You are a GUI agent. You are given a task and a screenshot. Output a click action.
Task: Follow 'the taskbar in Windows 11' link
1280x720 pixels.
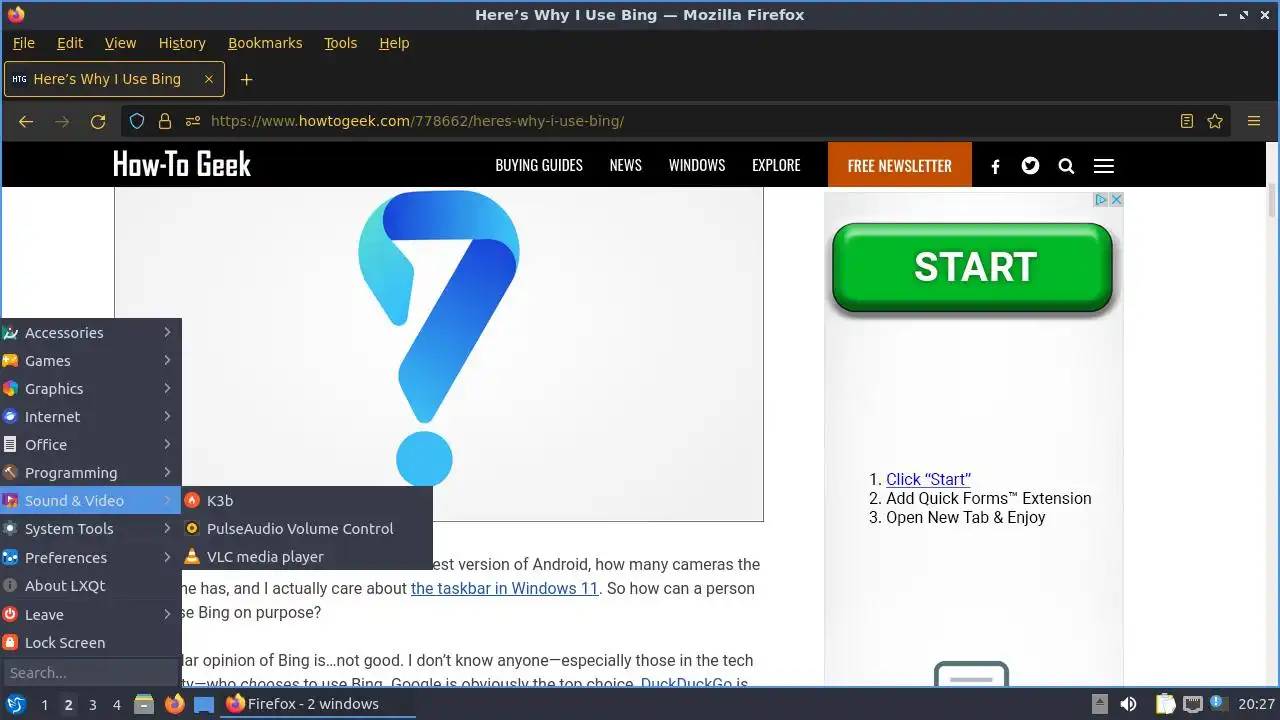(x=504, y=589)
